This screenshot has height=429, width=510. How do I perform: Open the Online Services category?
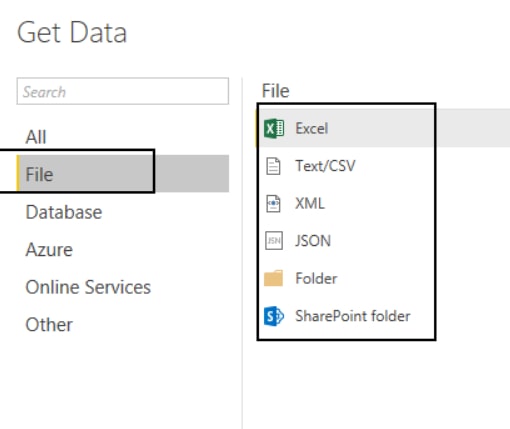tap(88, 287)
